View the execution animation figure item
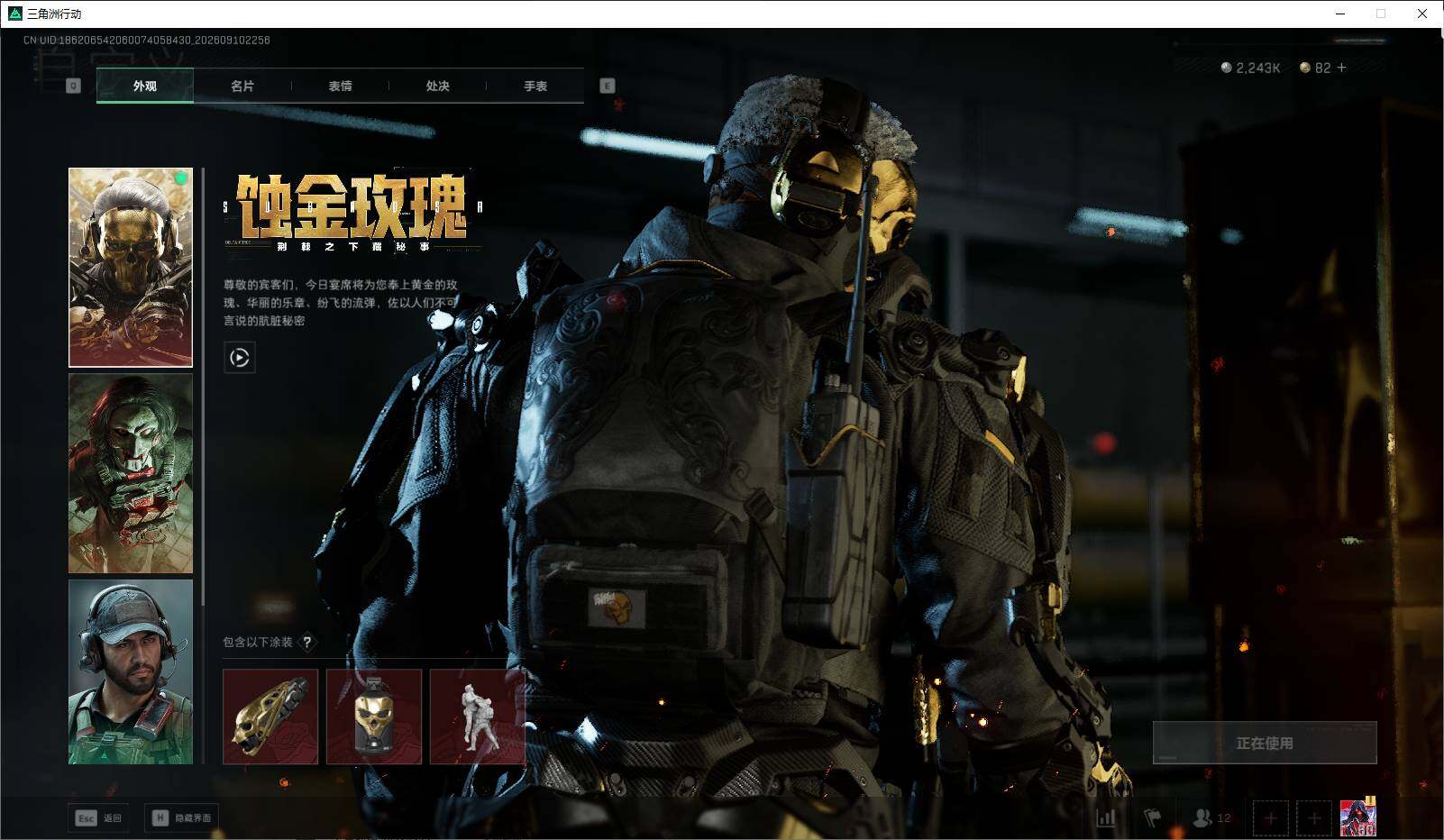 478,717
